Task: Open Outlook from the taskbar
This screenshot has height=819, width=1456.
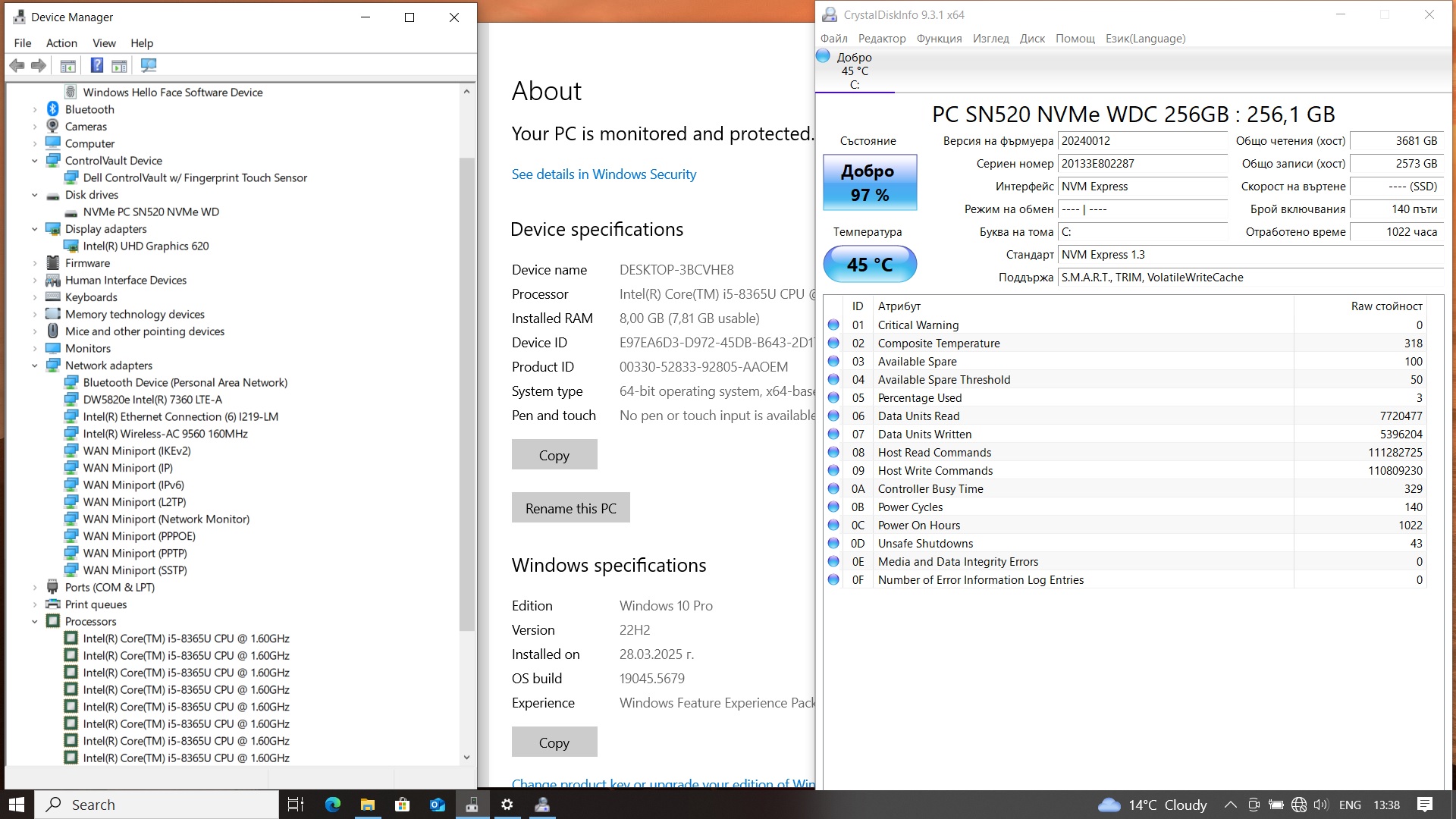Action: [437, 805]
